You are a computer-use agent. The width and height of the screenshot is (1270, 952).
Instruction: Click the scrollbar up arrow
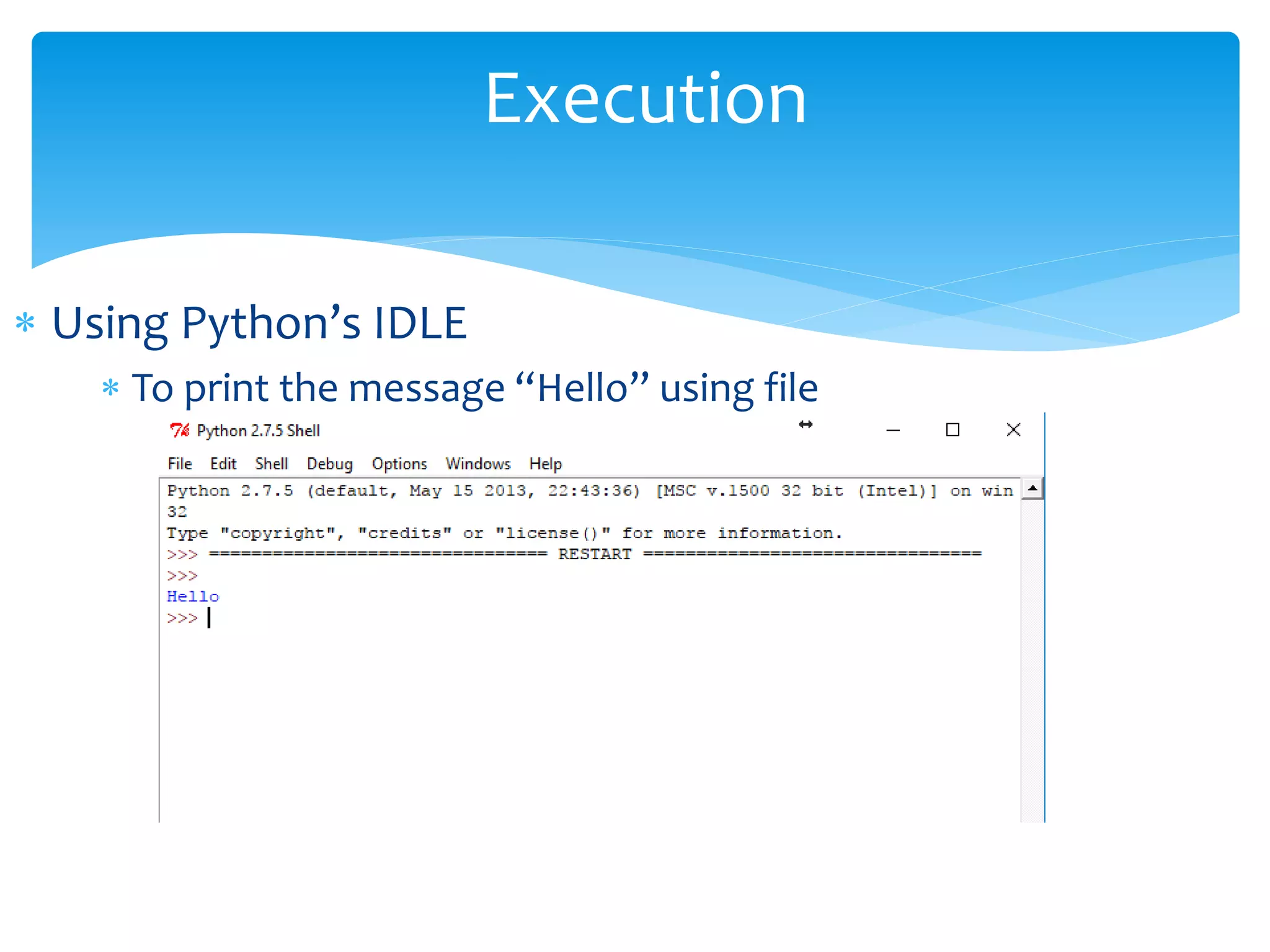pos(1032,489)
